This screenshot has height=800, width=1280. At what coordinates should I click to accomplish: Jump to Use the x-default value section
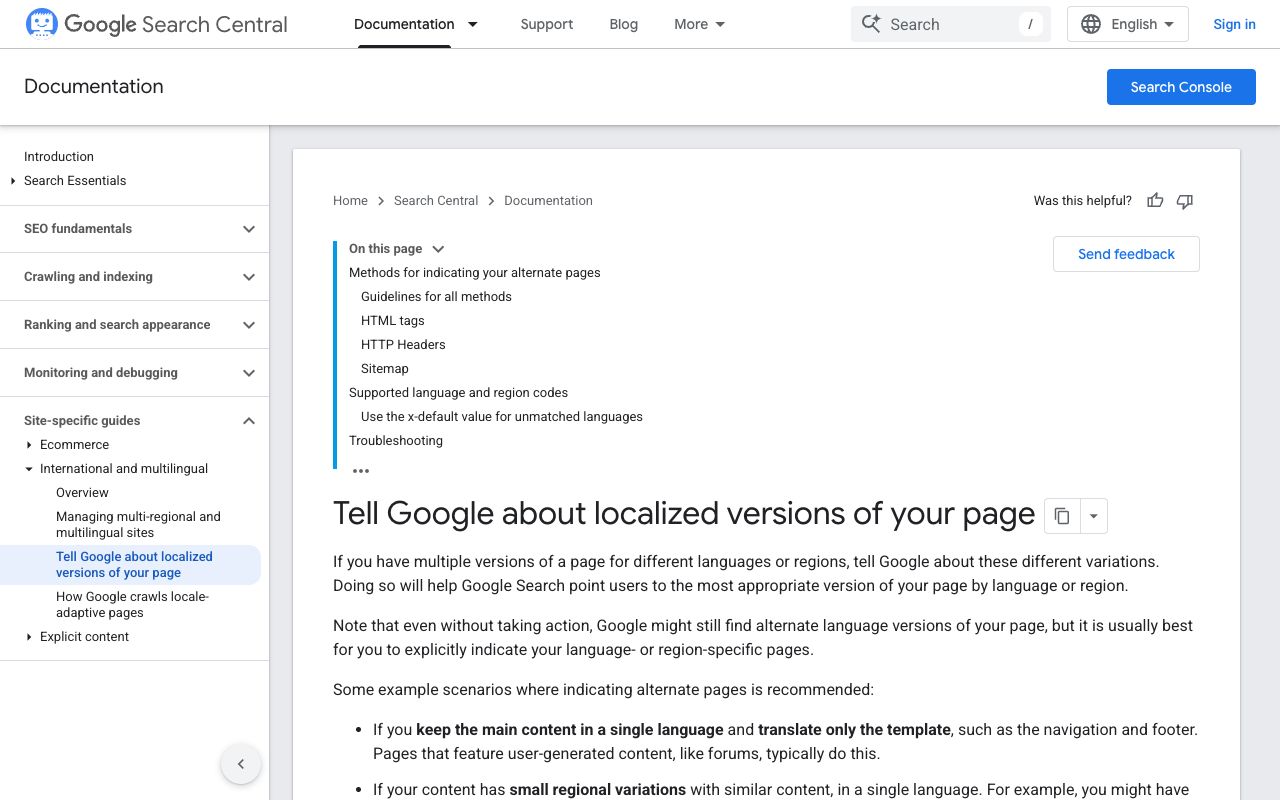coord(501,417)
